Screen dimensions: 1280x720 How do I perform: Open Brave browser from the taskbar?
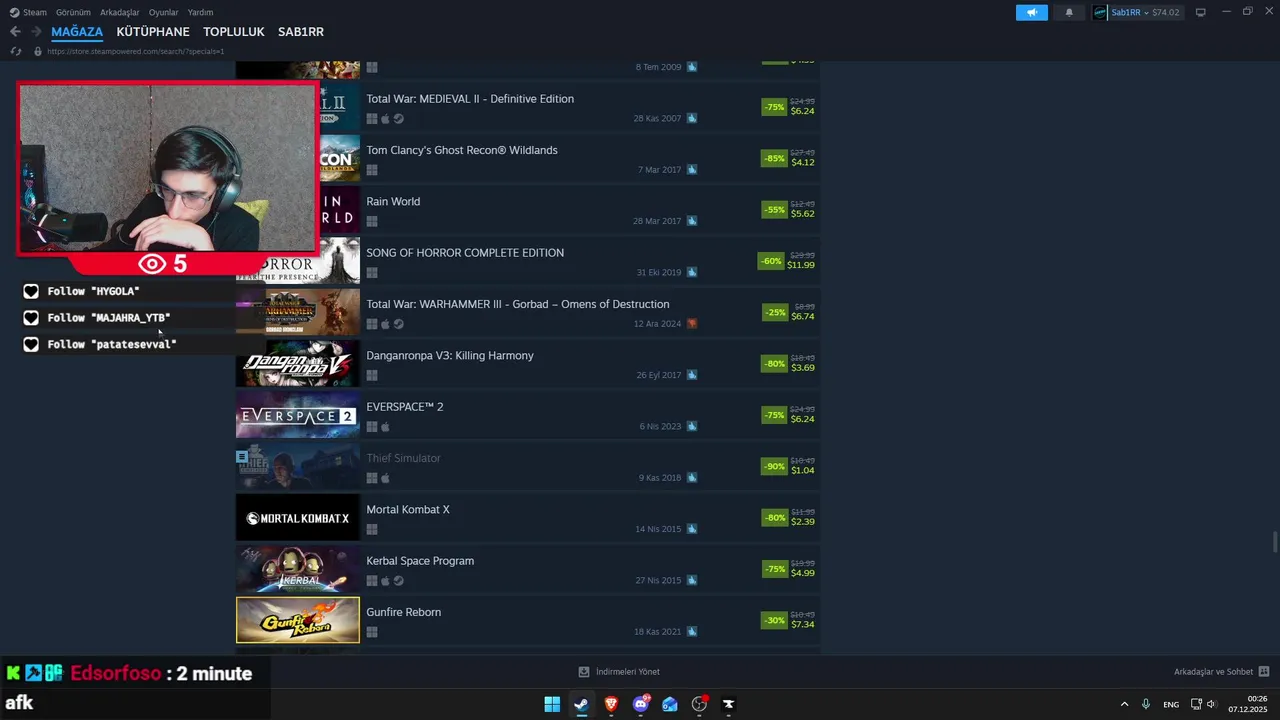coord(611,704)
